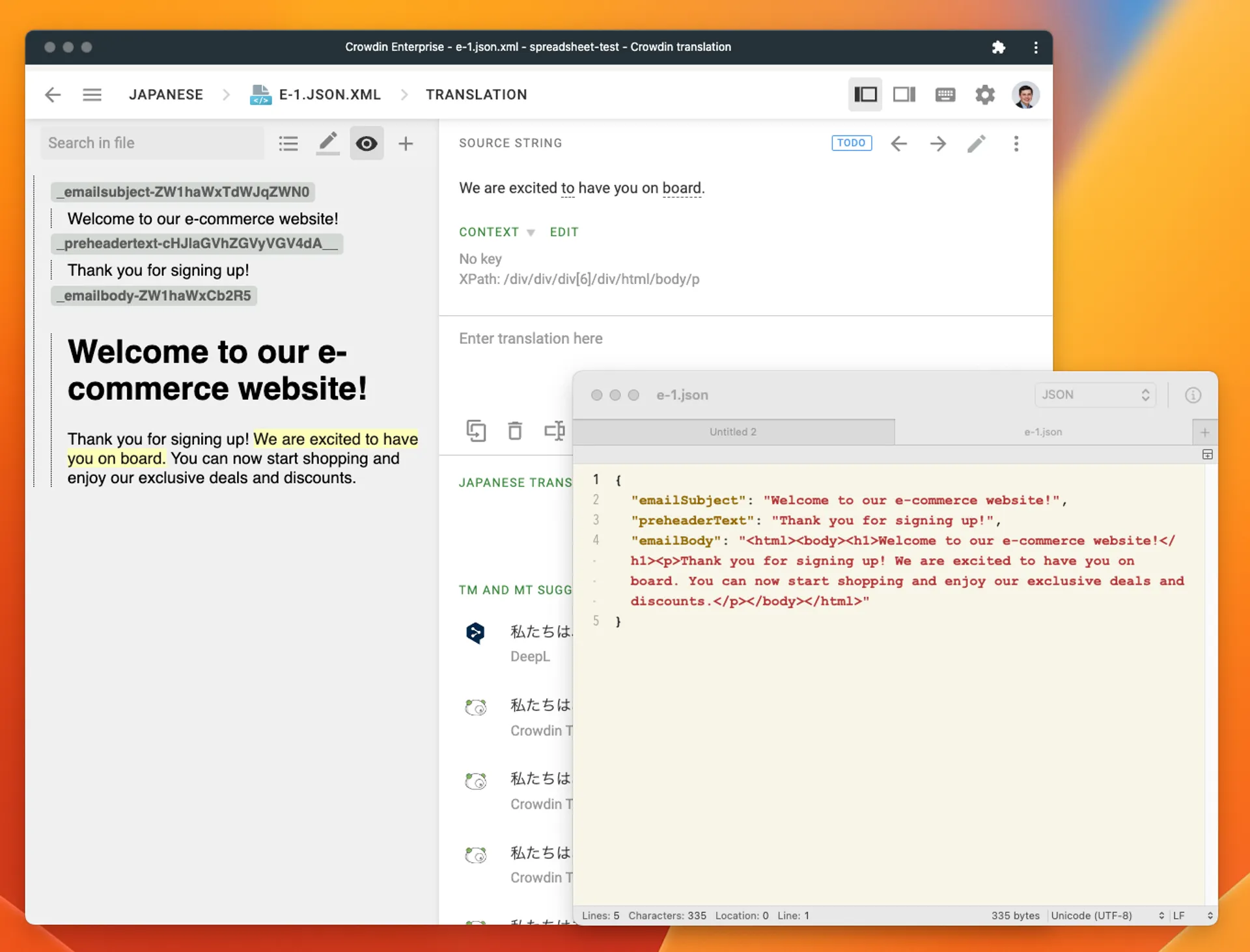This screenshot has height=952, width=1250.
Task: Click settings gear icon in top bar
Action: tap(985, 94)
